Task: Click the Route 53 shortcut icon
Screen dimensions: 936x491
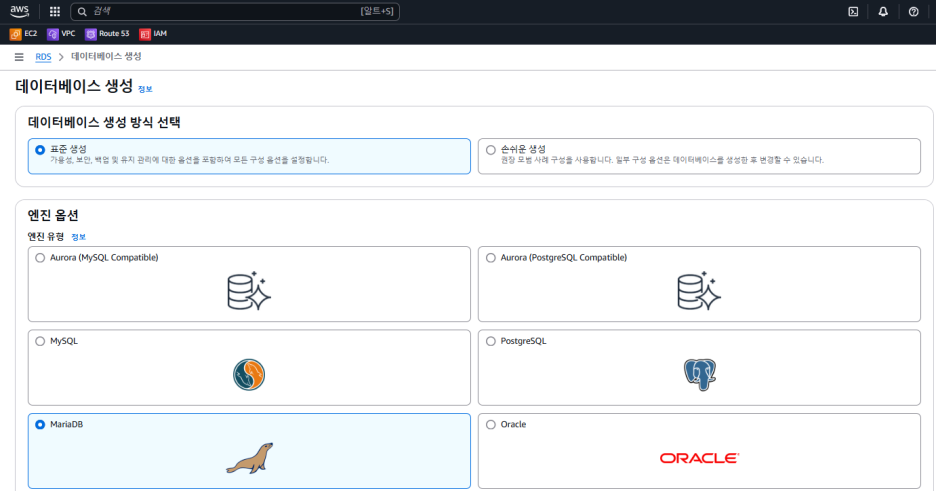Action: 91,34
